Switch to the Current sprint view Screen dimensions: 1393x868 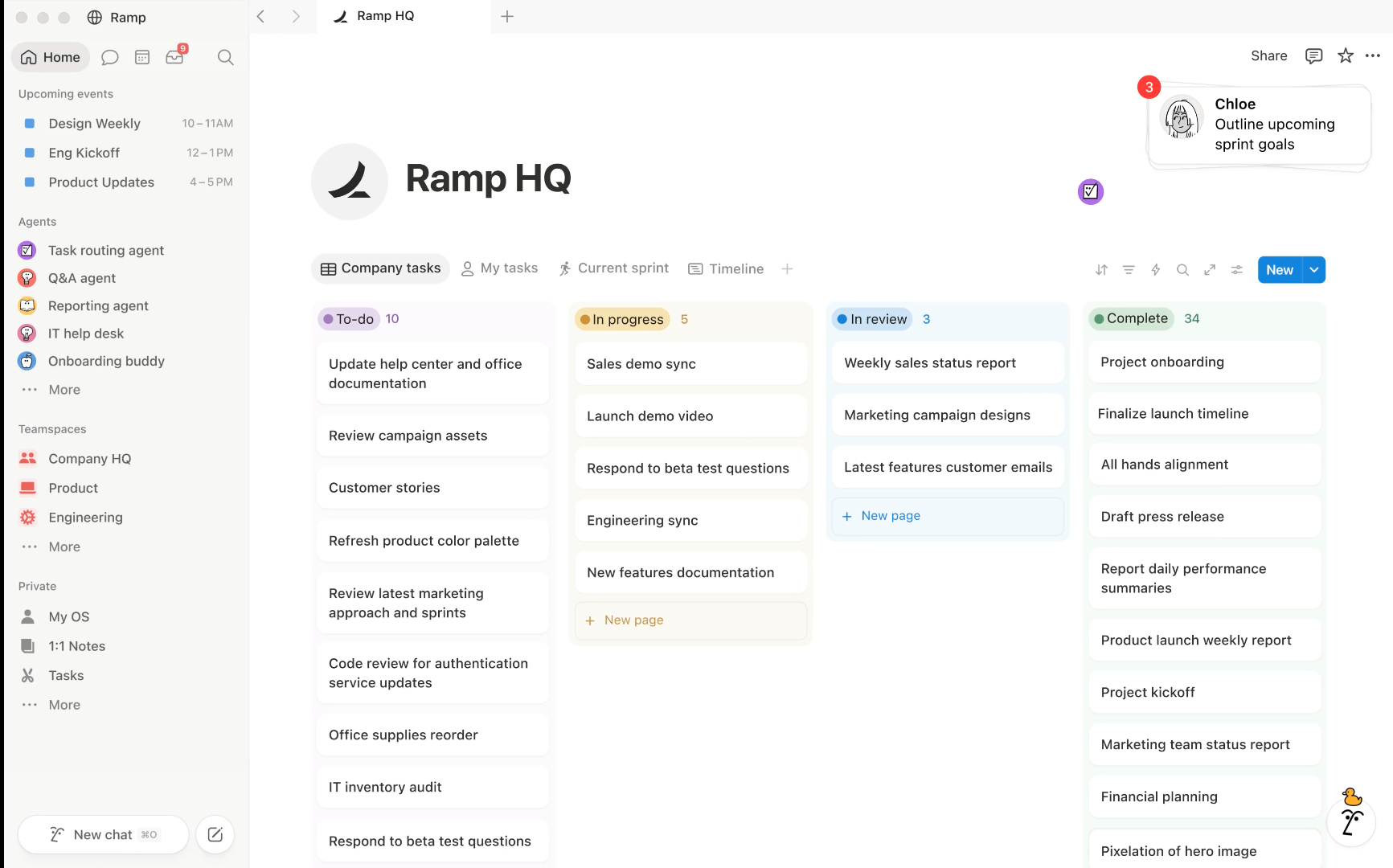tap(614, 268)
